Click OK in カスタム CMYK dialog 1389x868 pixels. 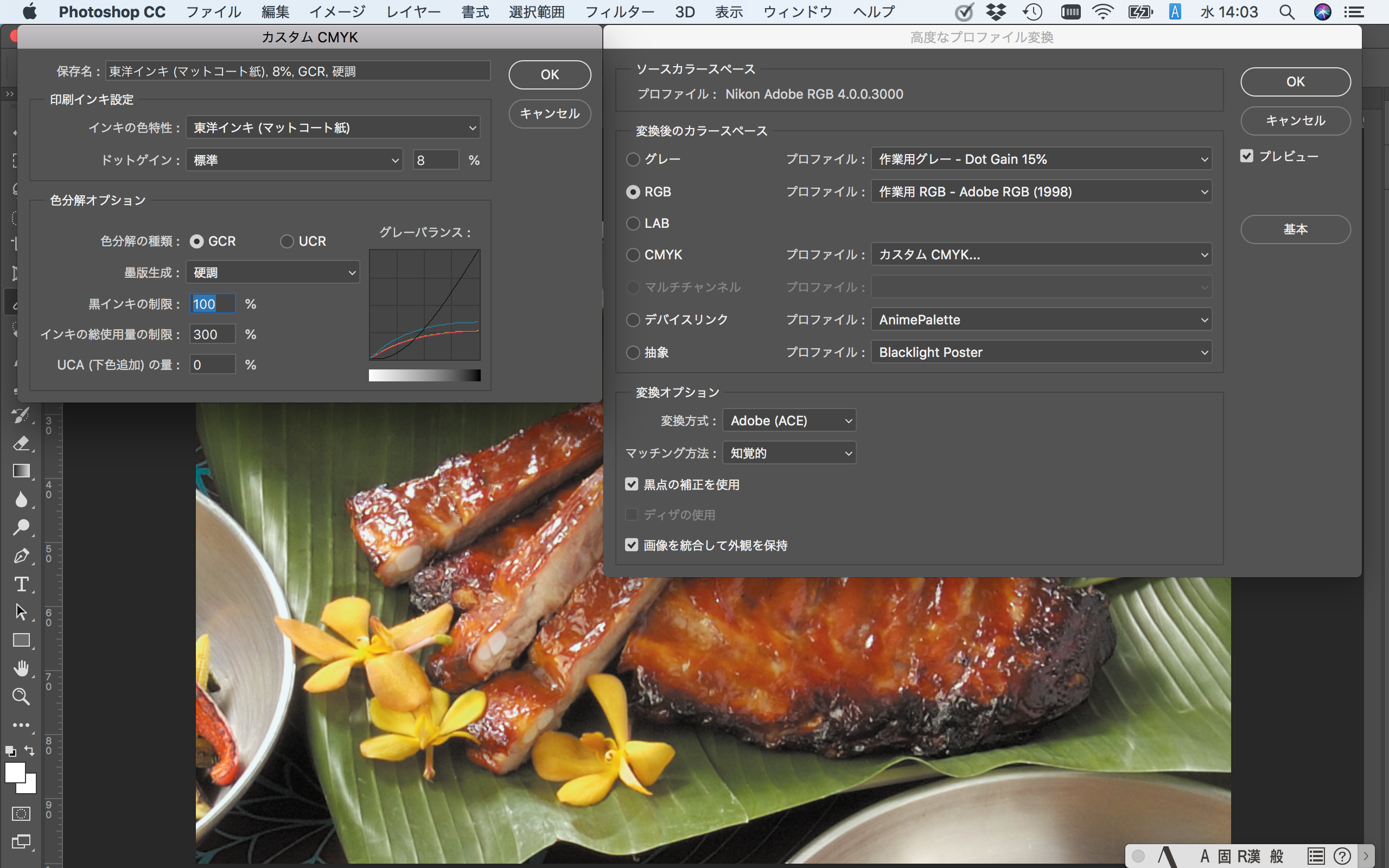coord(549,75)
